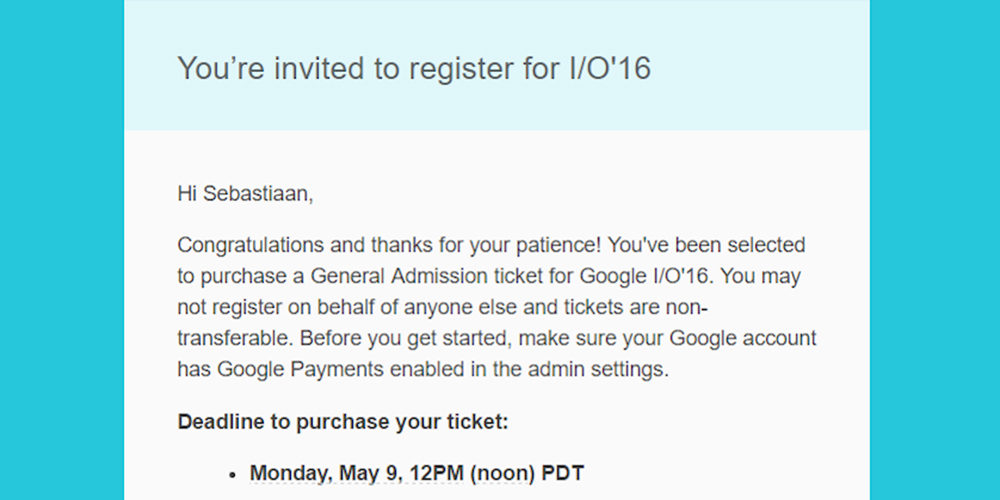Screen dimensions: 1000x500
Task: Click the "Google account" text
Action: (738, 337)
